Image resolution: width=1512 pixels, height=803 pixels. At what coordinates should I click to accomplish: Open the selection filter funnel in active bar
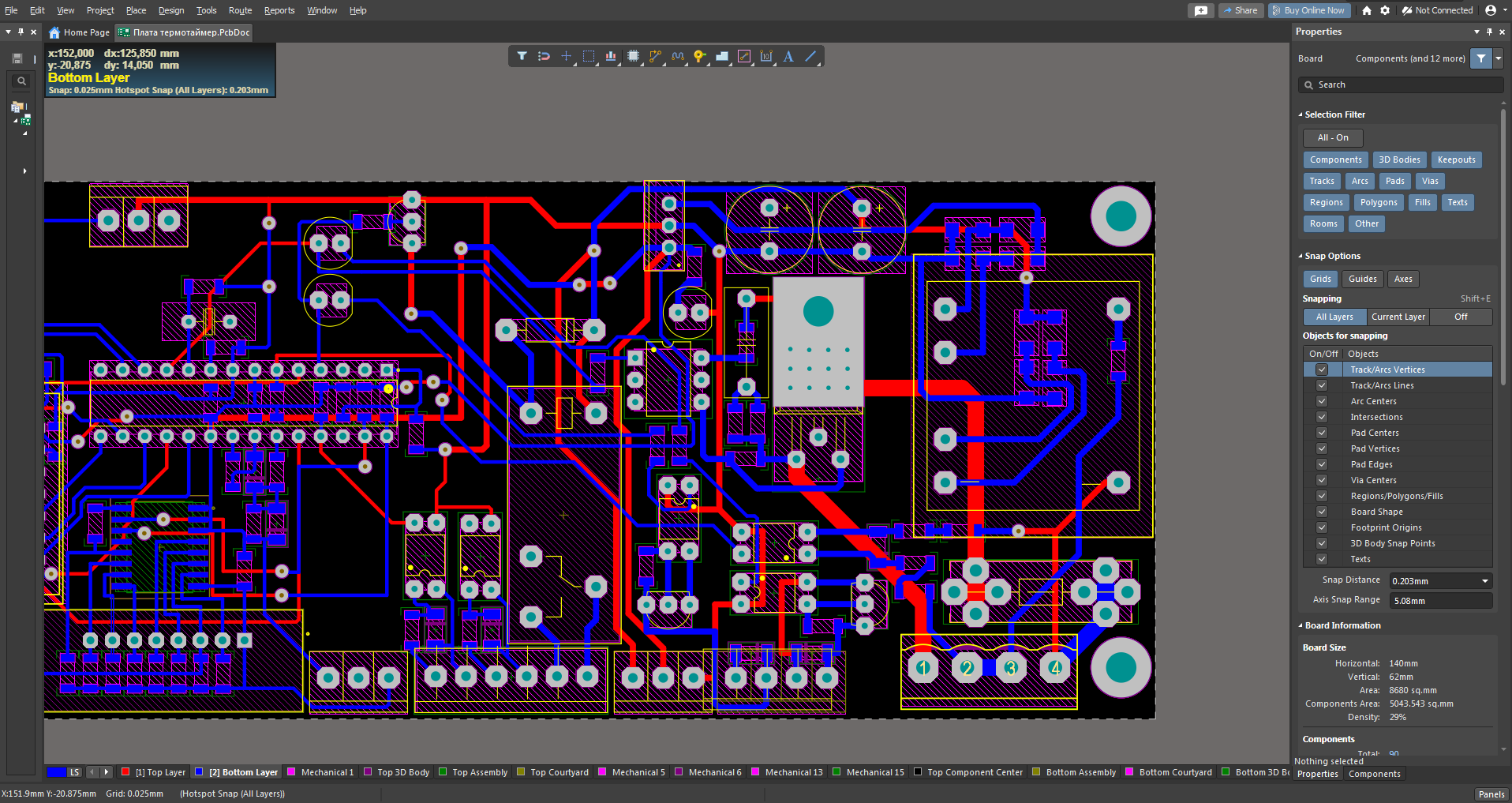point(522,56)
